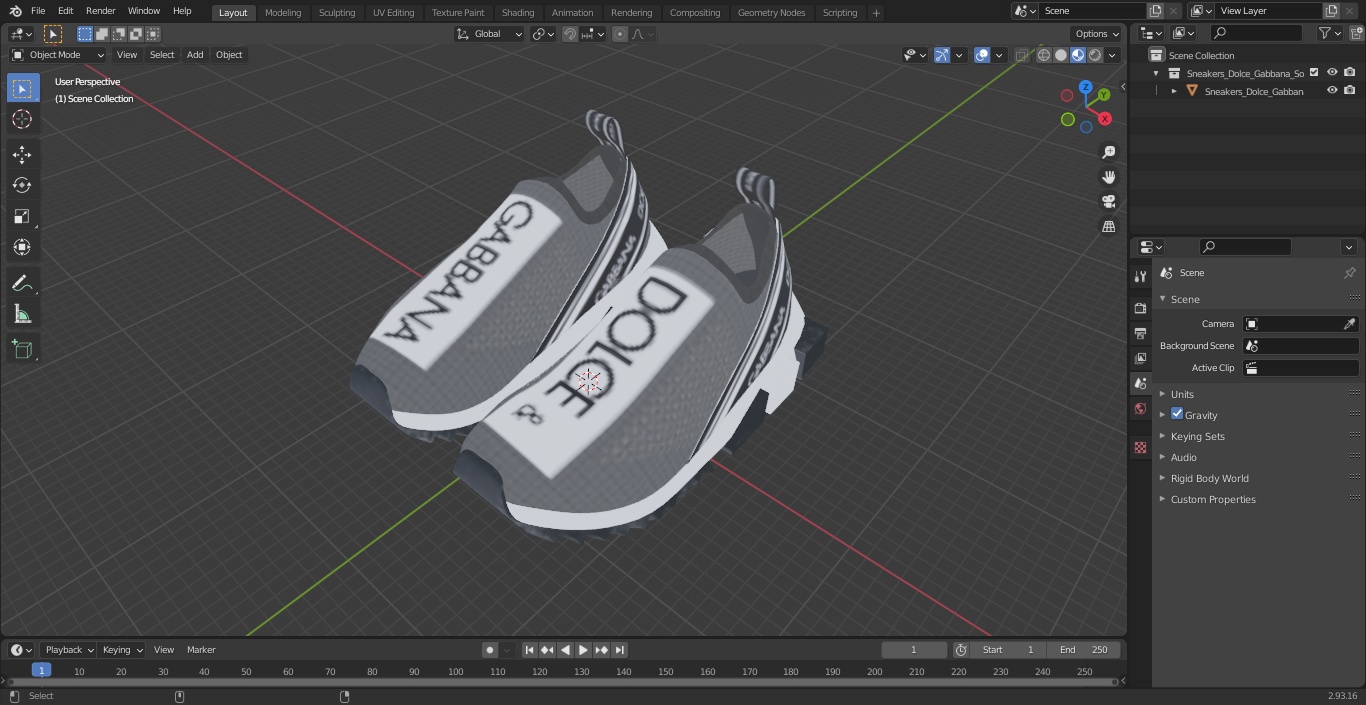
Task: Select the Measure tool
Action: [22, 315]
